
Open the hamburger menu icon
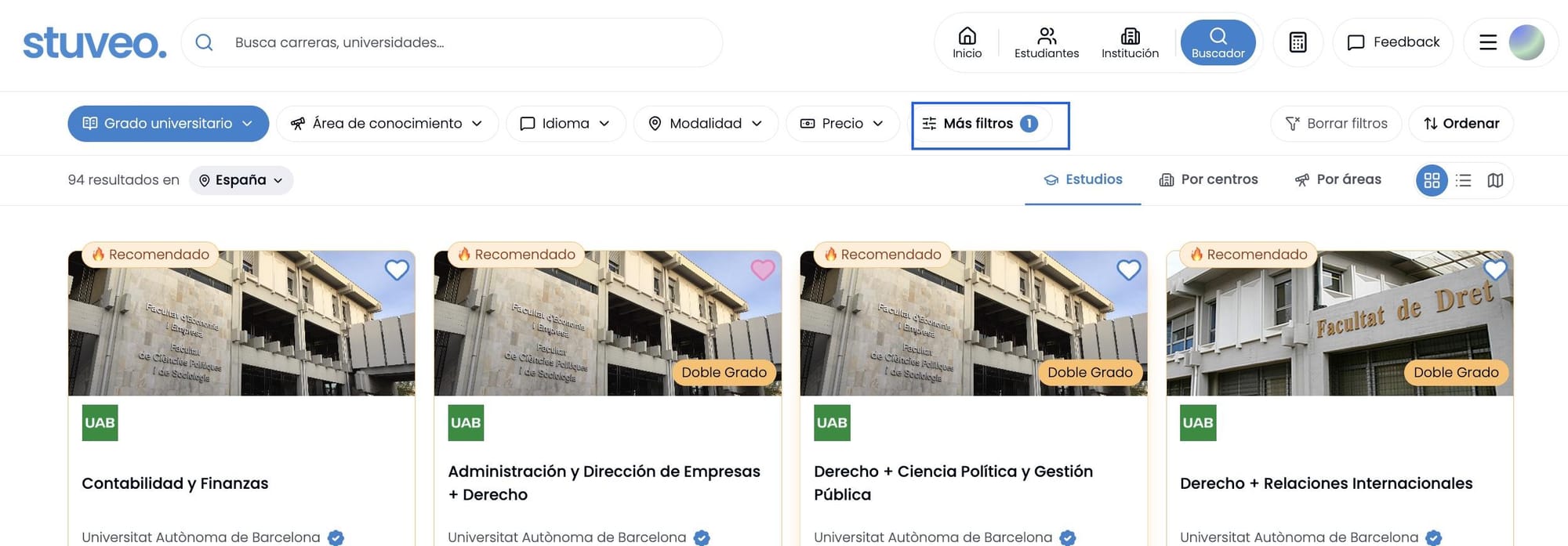point(1487,42)
